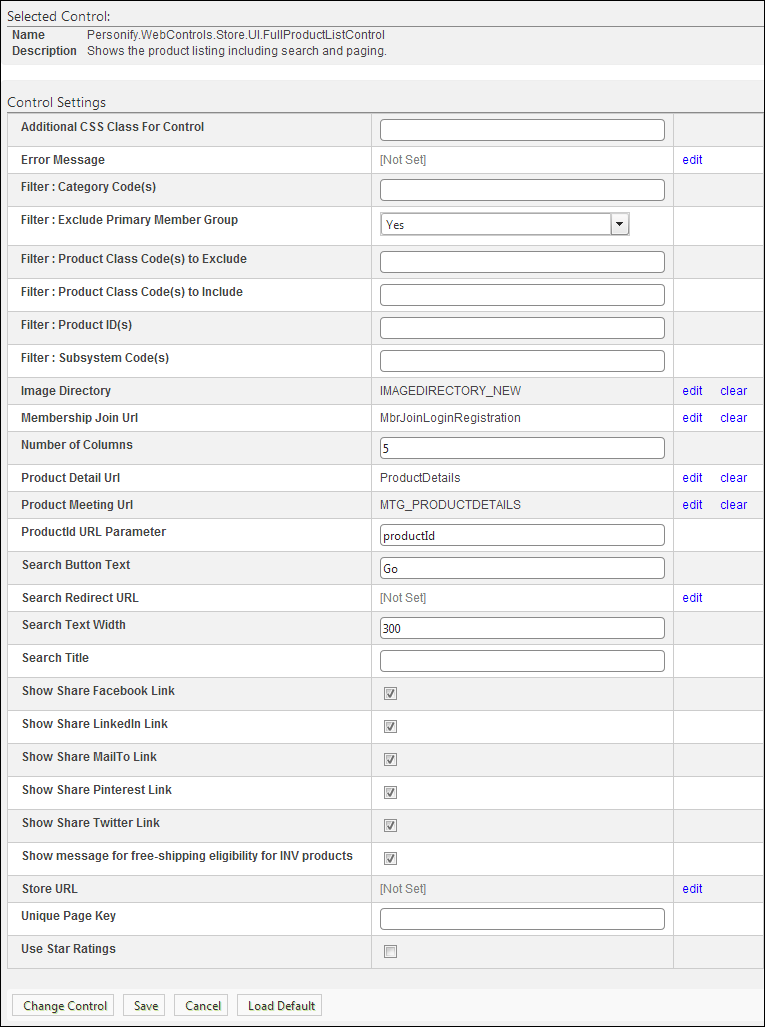Open Exclude Primary Member Group dropdown
Viewport: 765px width, 1027px height.
point(505,224)
